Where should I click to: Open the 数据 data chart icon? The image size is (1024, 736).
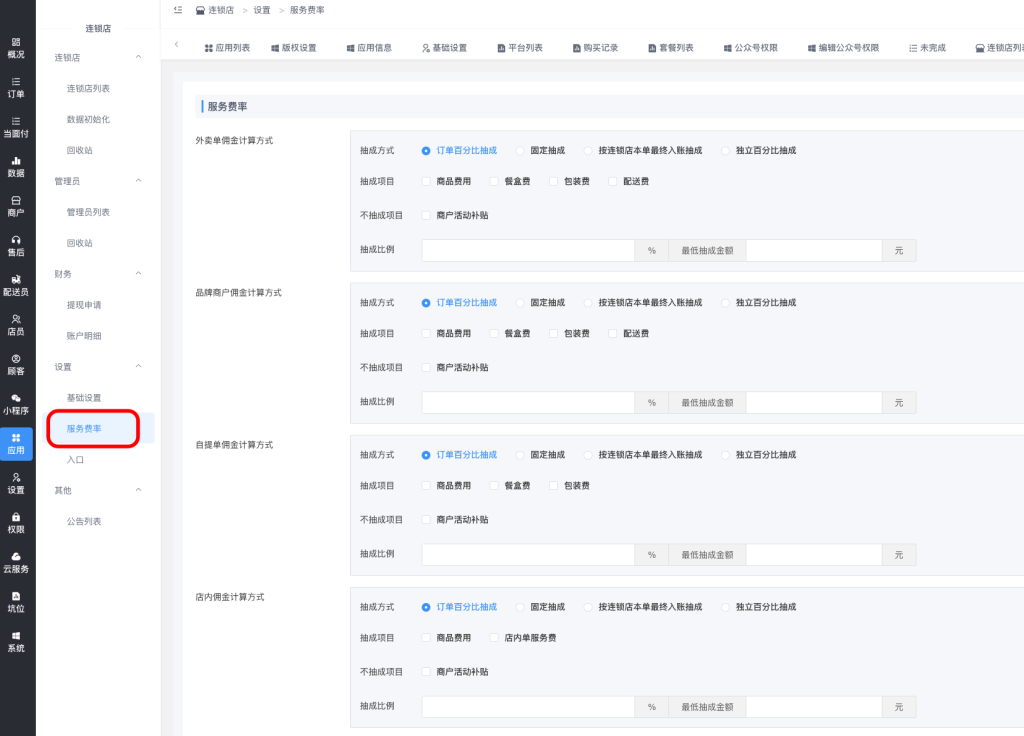coord(16,166)
